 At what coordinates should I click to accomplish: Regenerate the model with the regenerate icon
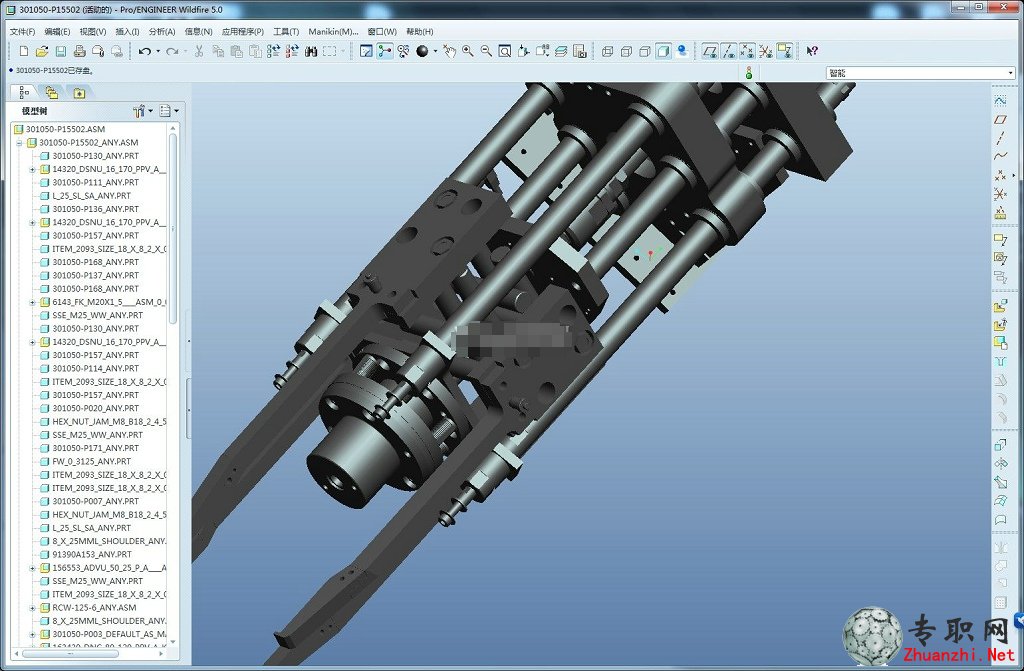[273, 51]
